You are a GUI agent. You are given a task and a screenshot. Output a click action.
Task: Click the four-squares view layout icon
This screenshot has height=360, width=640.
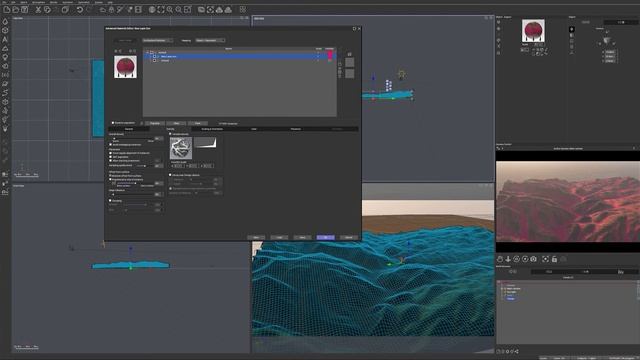click(x=243, y=9)
